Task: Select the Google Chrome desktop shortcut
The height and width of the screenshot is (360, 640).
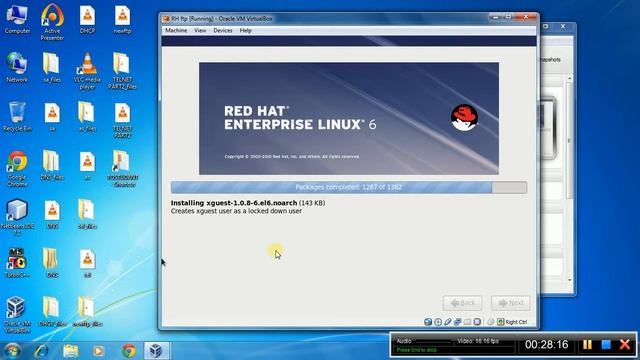Action: 17,169
